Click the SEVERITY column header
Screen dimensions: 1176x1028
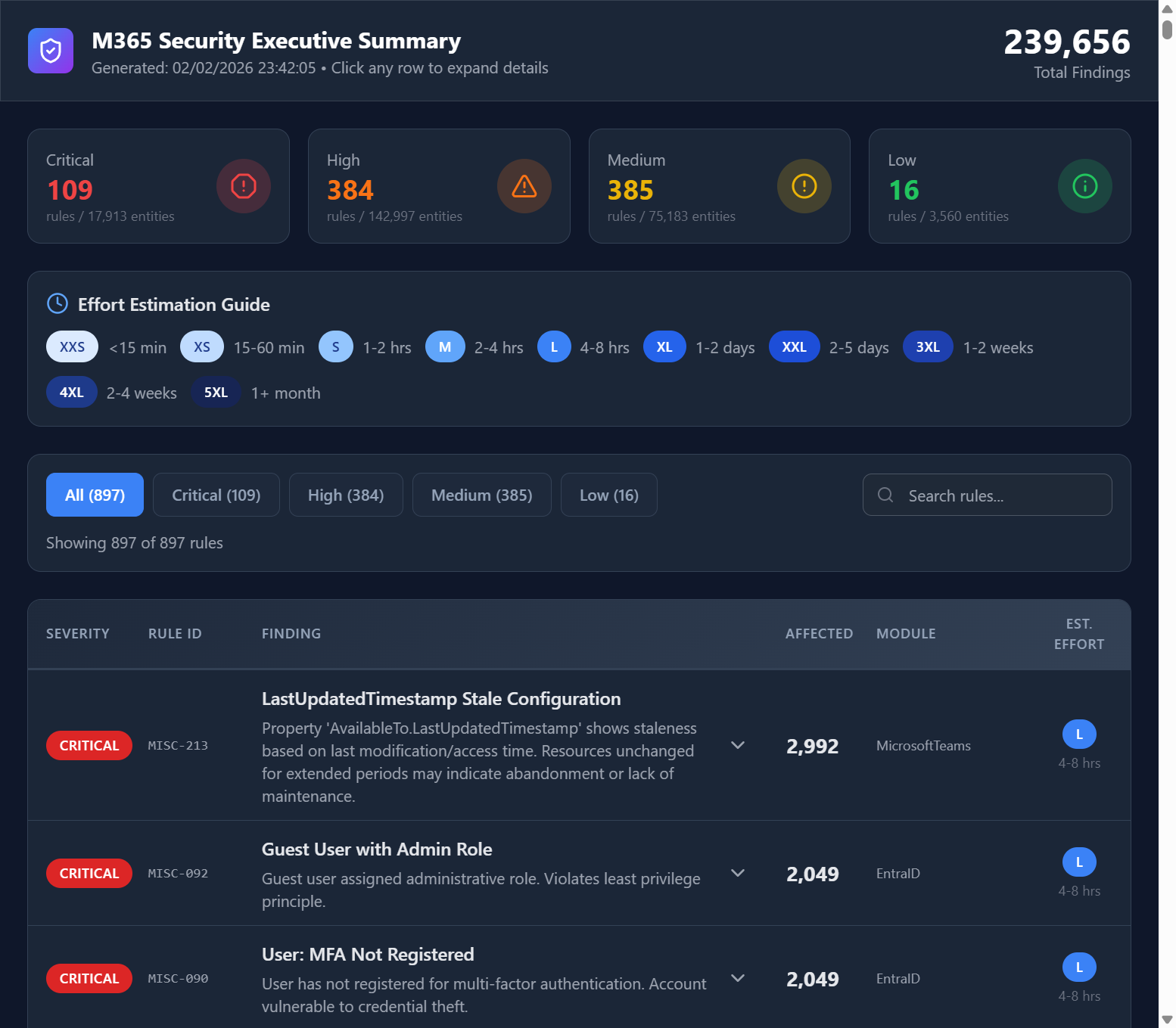[78, 634]
